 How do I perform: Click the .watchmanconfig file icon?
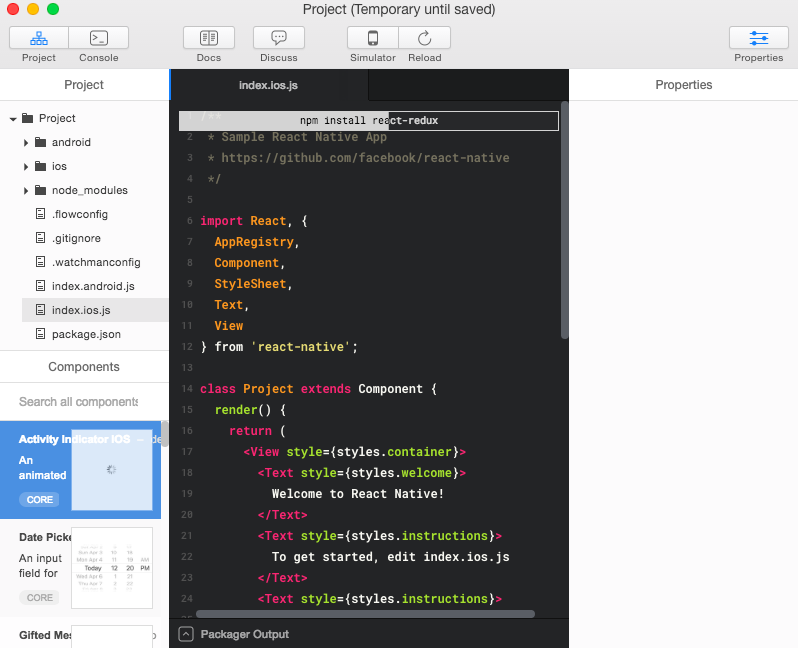tap(40, 262)
